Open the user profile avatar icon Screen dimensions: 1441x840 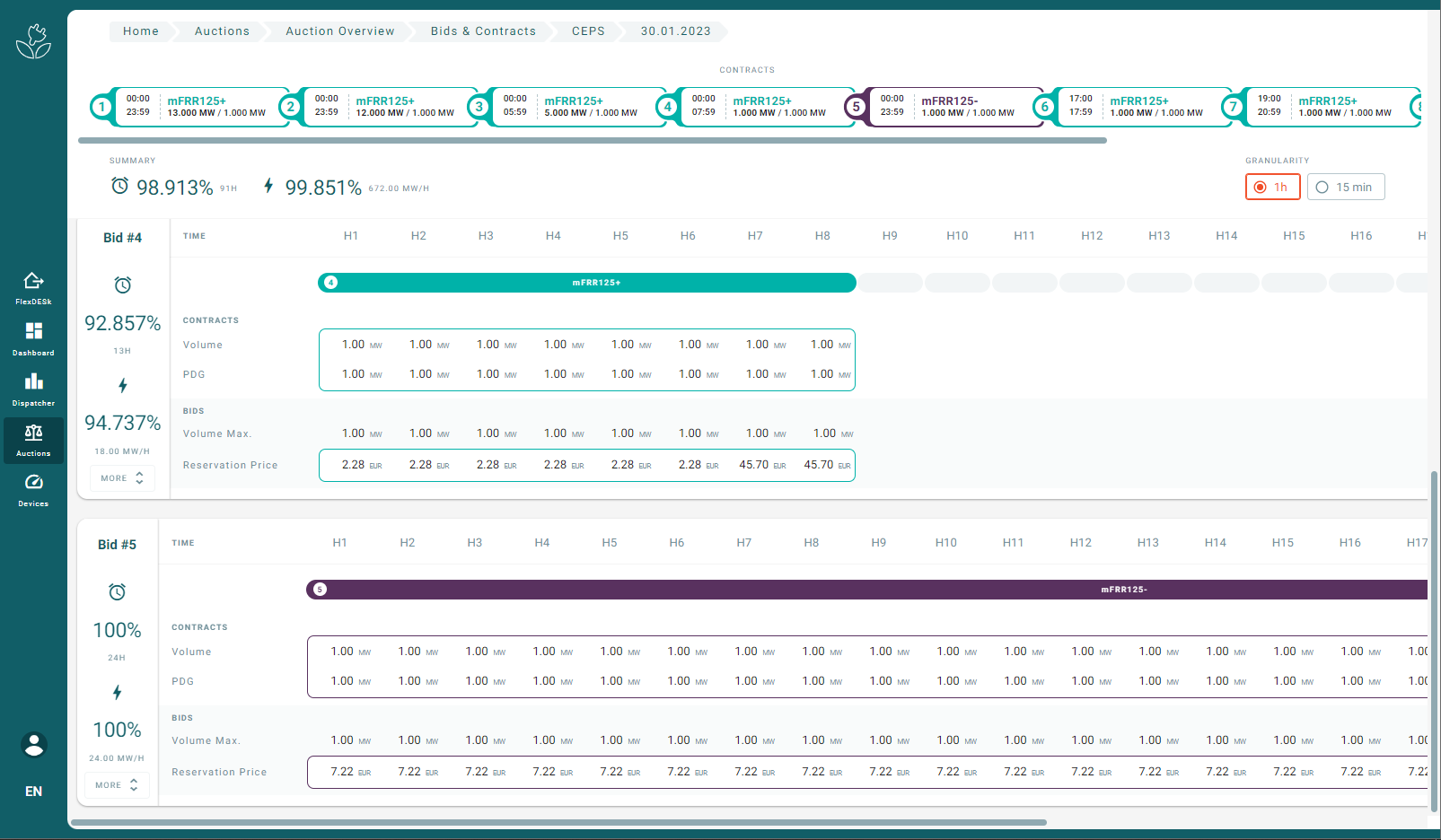tap(34, 745)
